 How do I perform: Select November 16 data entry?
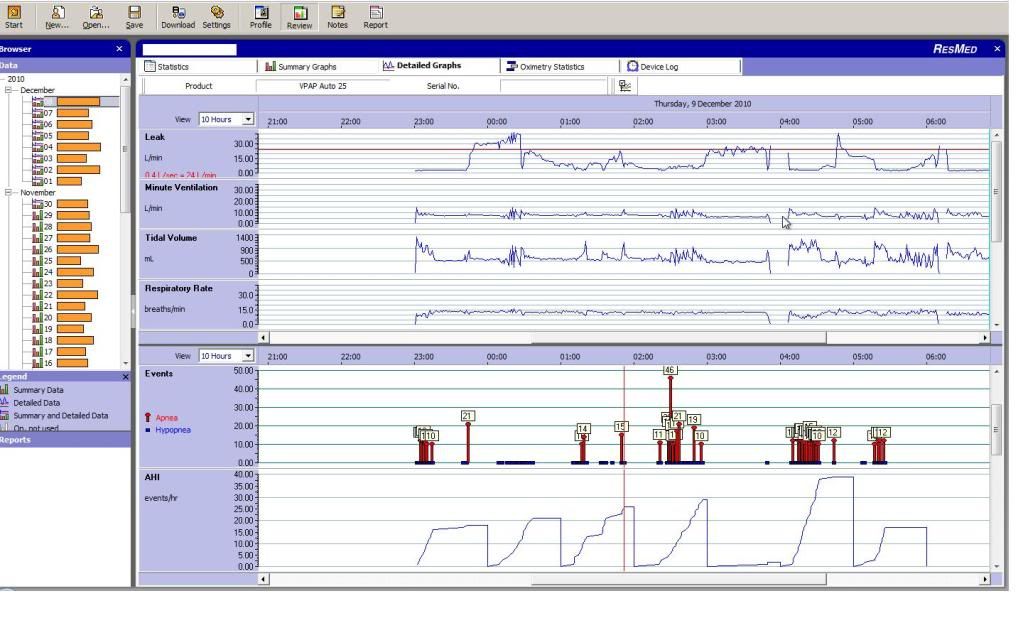pyautogui.click(x=61, y=363)
